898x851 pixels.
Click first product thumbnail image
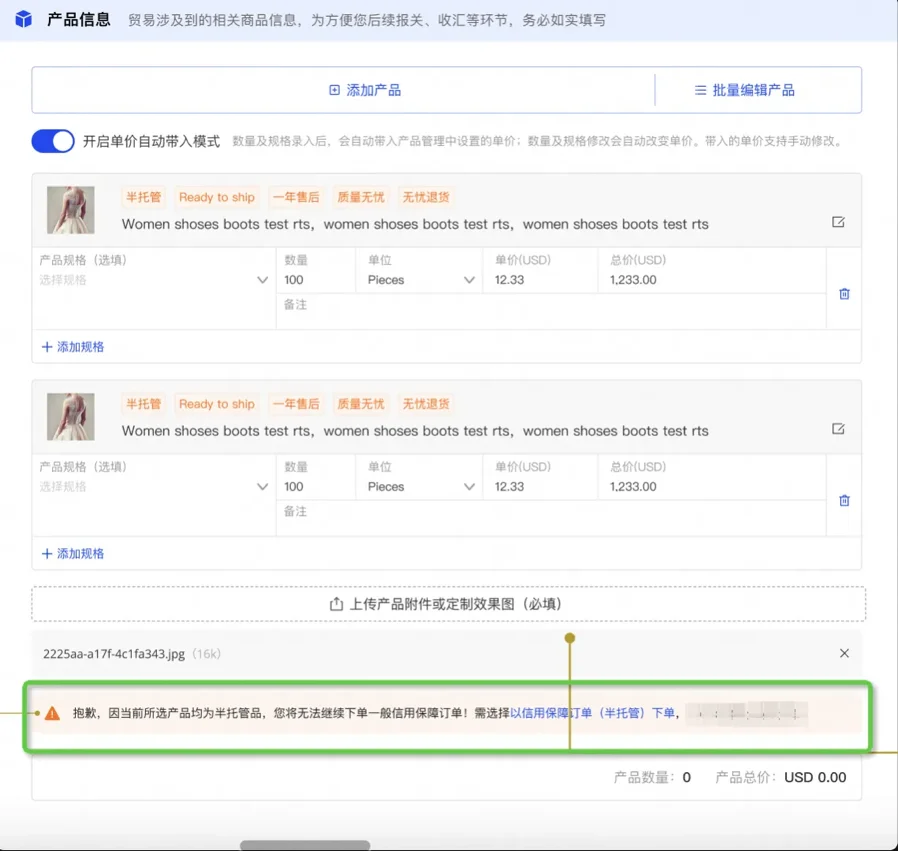[71, 210]
